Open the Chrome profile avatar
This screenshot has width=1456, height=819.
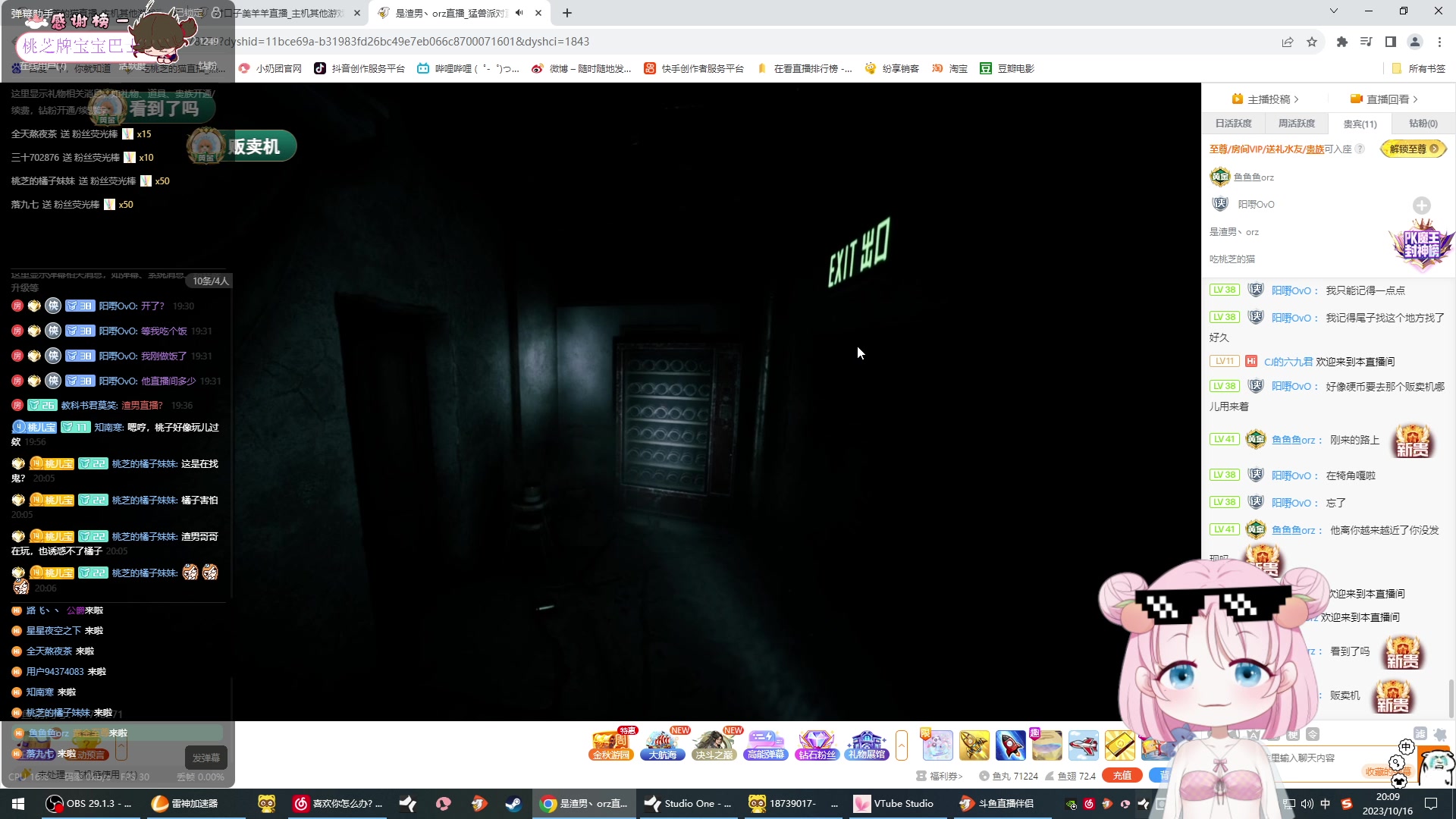[x=1415, y=42]
